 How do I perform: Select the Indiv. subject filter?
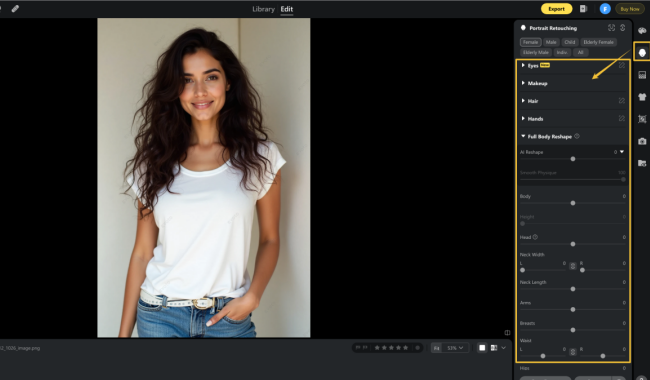562,52
